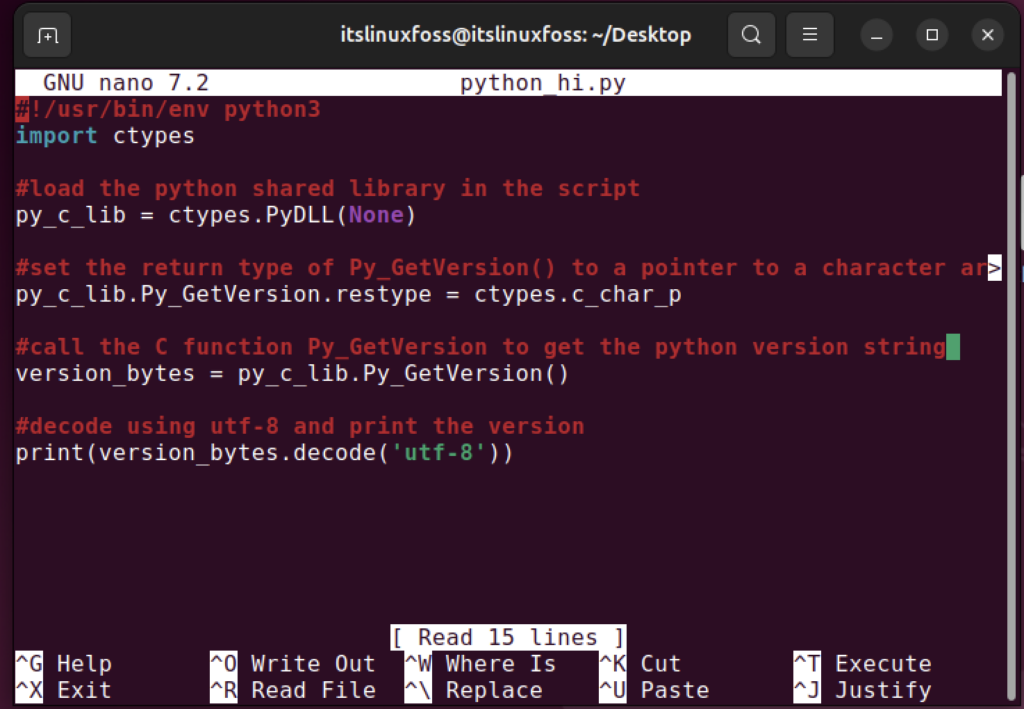Click the 'utf-8' string literal

tap(439, 452)
